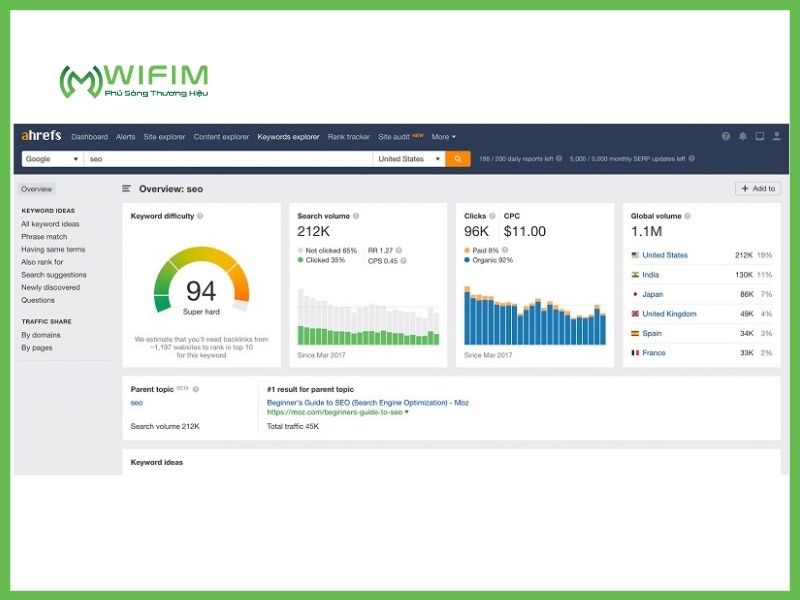Click the info icon next to Search volume
This screenshot has height=600, width=800.
click(356, 216)
